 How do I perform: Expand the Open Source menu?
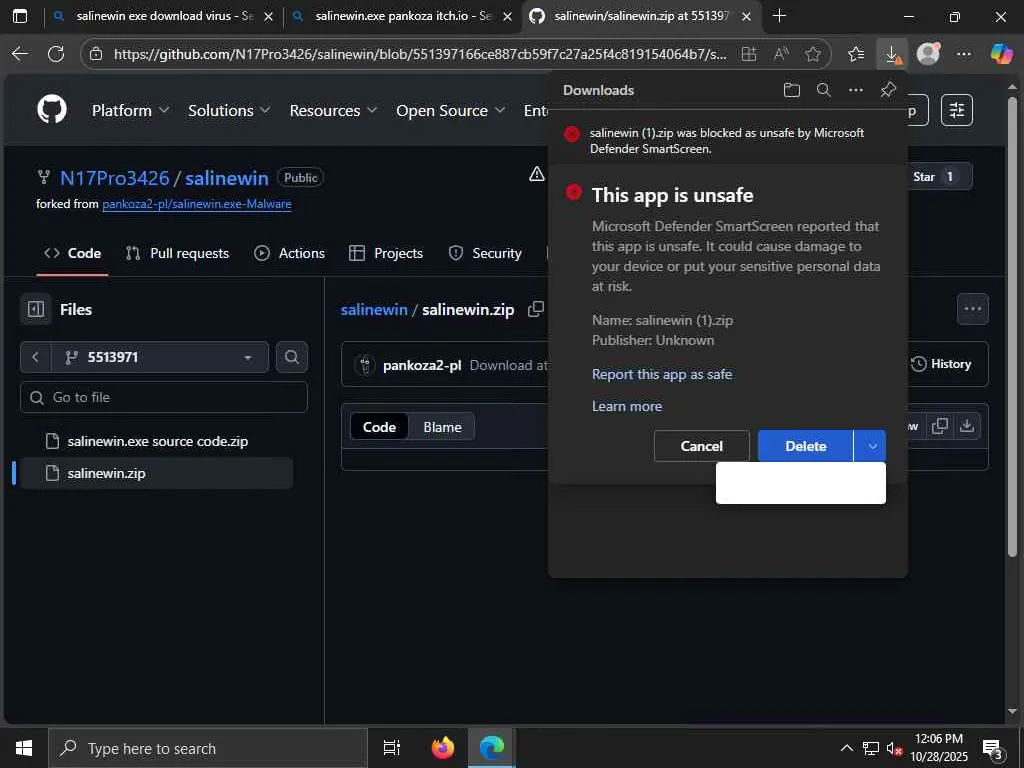[450, 110]
